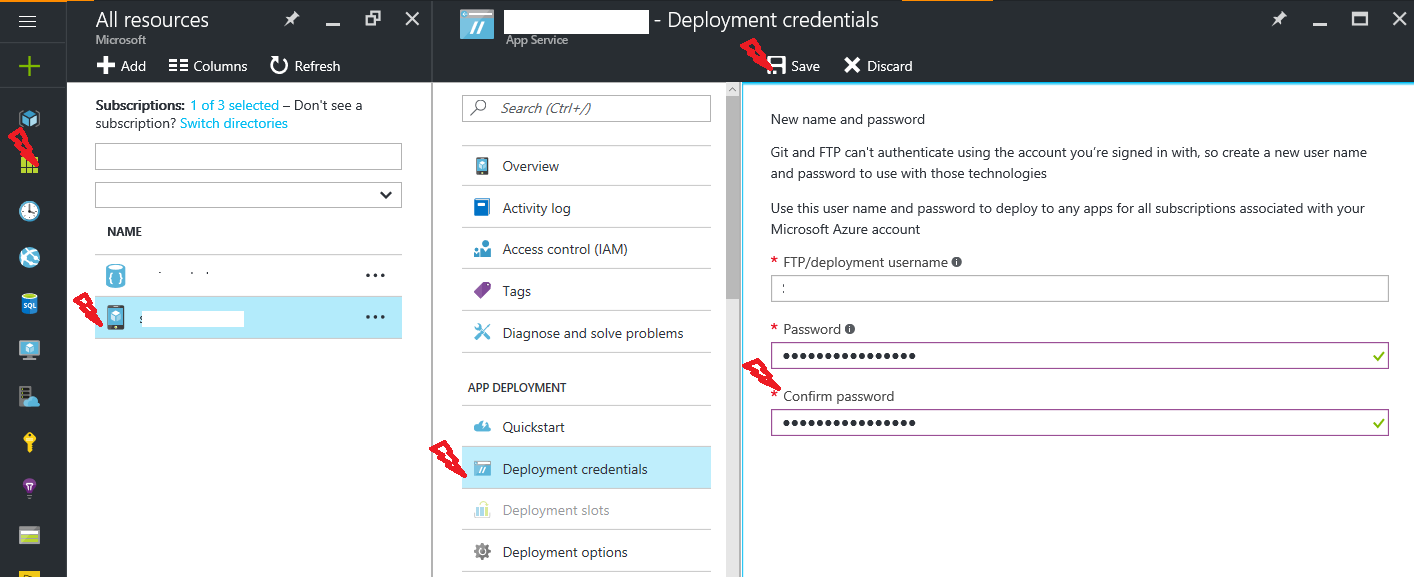This screenshot has height=577, width=1414.
Task: Open Deployment options menu item
Action: [586, 552]
